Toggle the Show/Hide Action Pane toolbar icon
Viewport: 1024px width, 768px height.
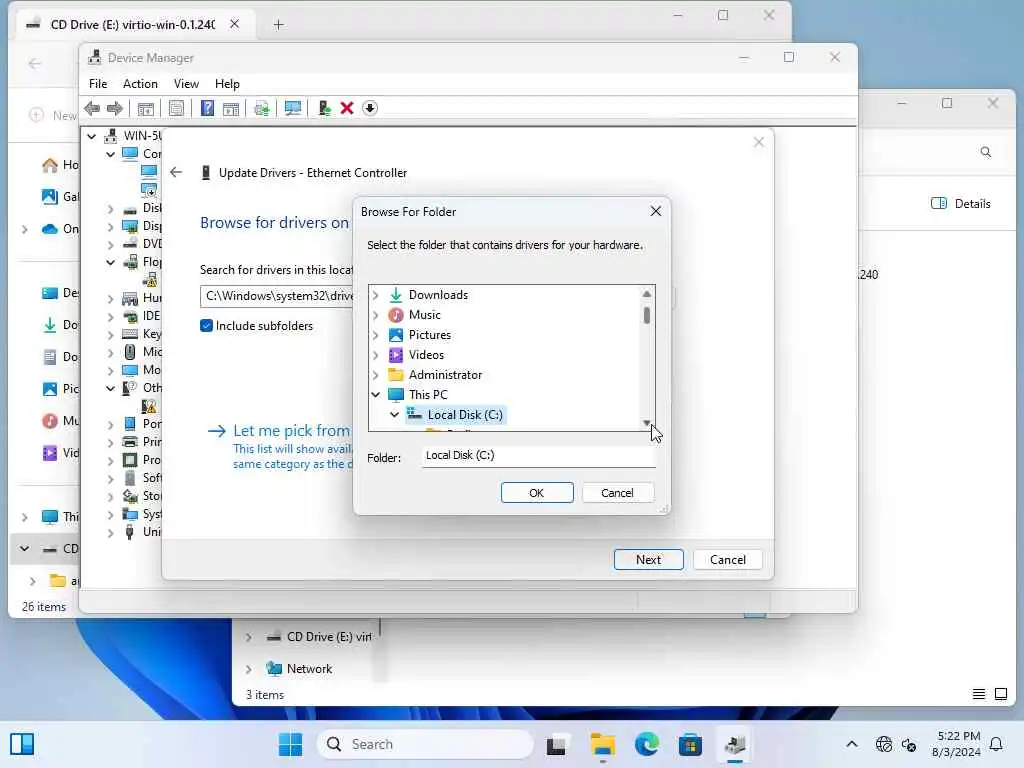coord(231,108)
